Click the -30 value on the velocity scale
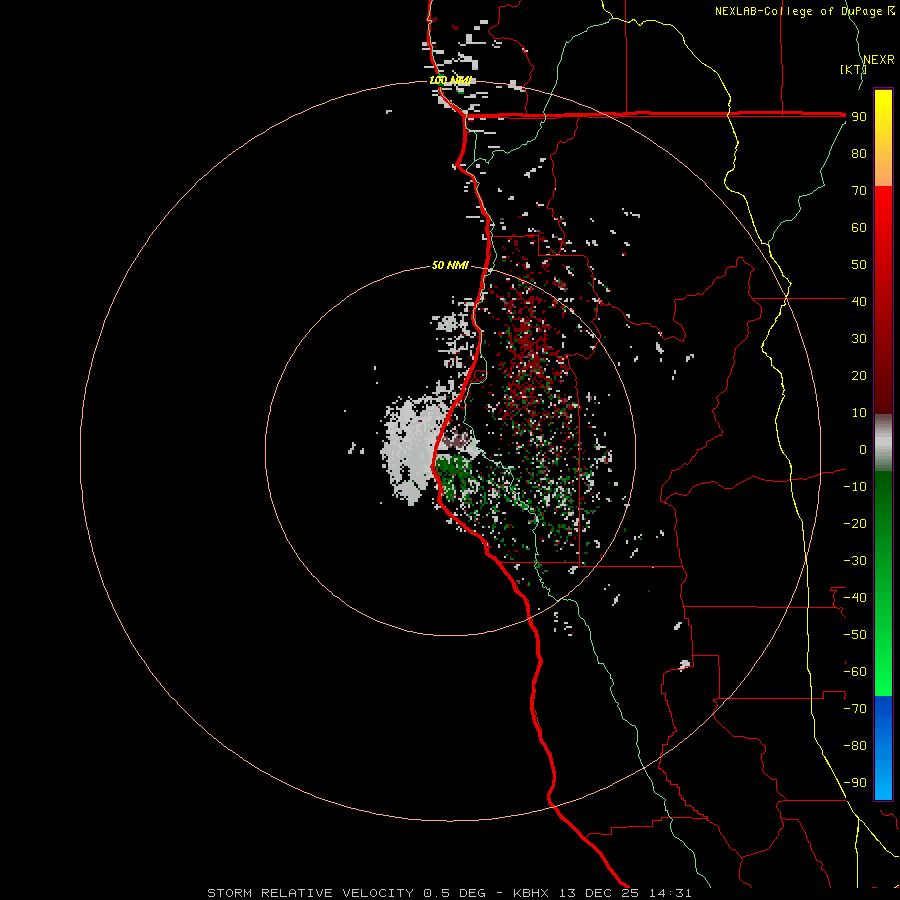This screenshot has width=900, height=900. click(x=855, y=561)
